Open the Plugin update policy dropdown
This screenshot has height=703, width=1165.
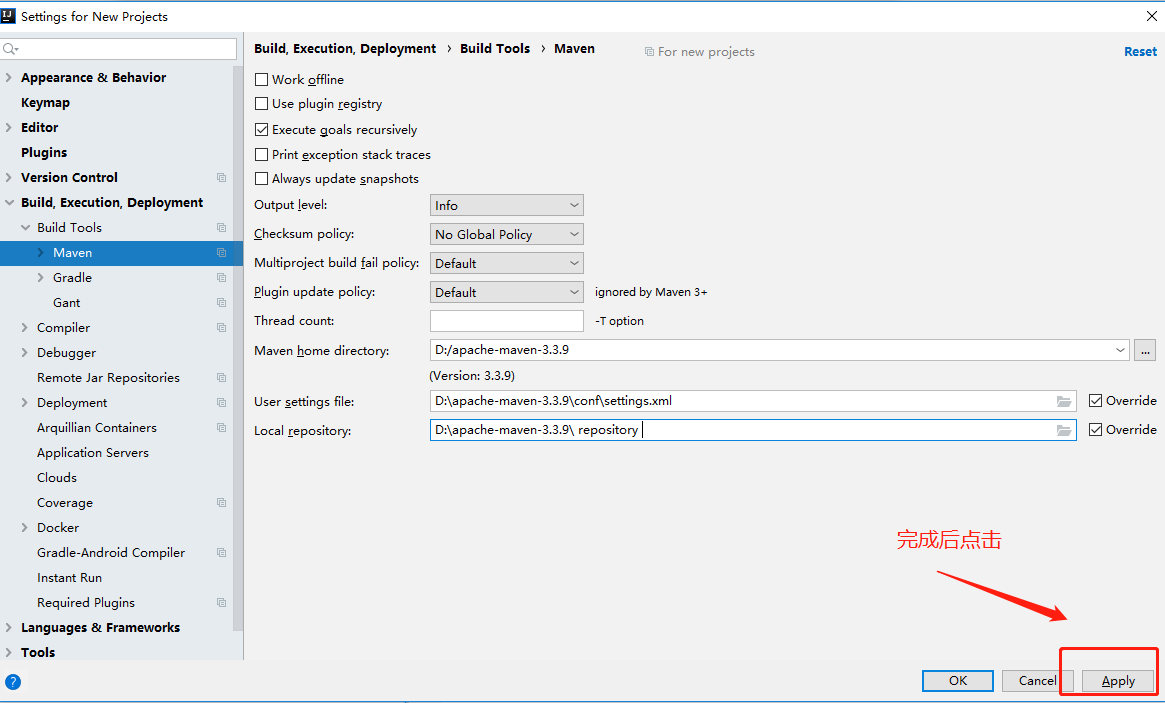coord(507,292)
